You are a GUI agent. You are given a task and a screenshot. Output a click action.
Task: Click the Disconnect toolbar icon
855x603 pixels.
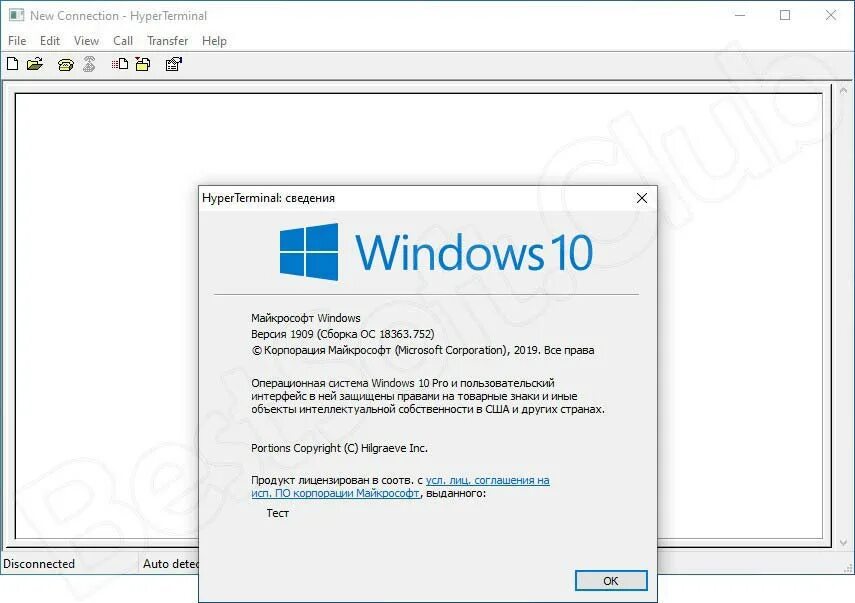[x=89, y=64]
